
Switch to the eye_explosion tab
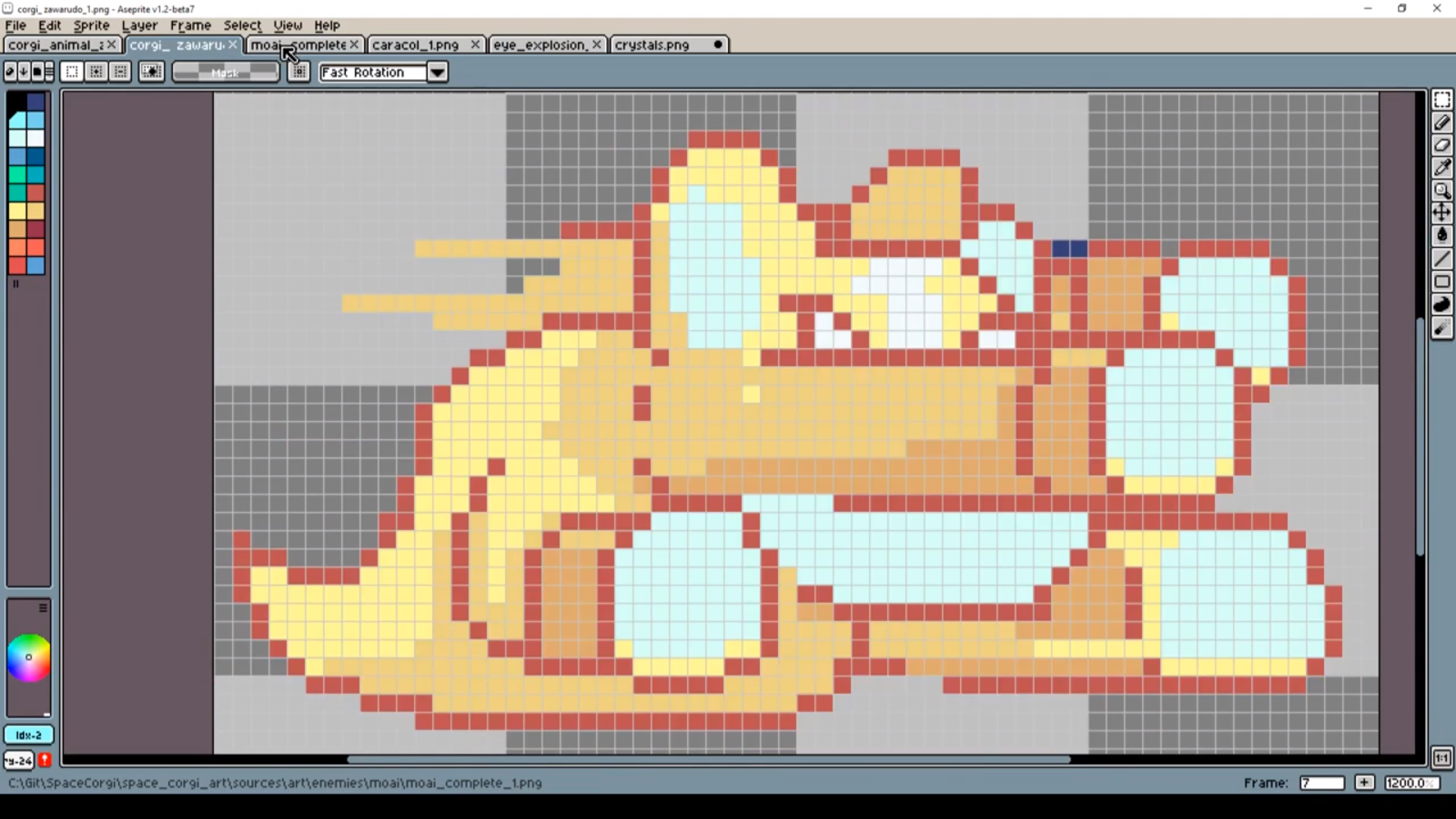pos(540,45)
